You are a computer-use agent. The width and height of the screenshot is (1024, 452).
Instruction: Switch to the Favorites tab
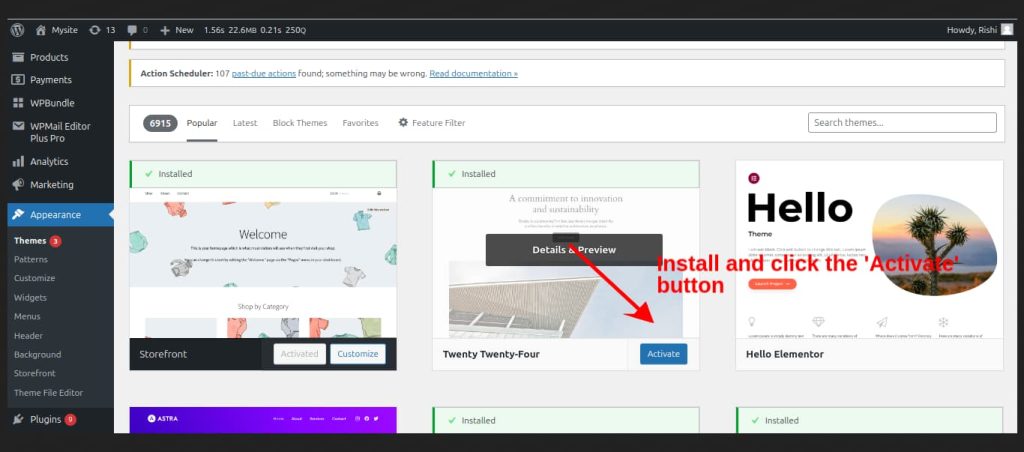tap(360, 123)
